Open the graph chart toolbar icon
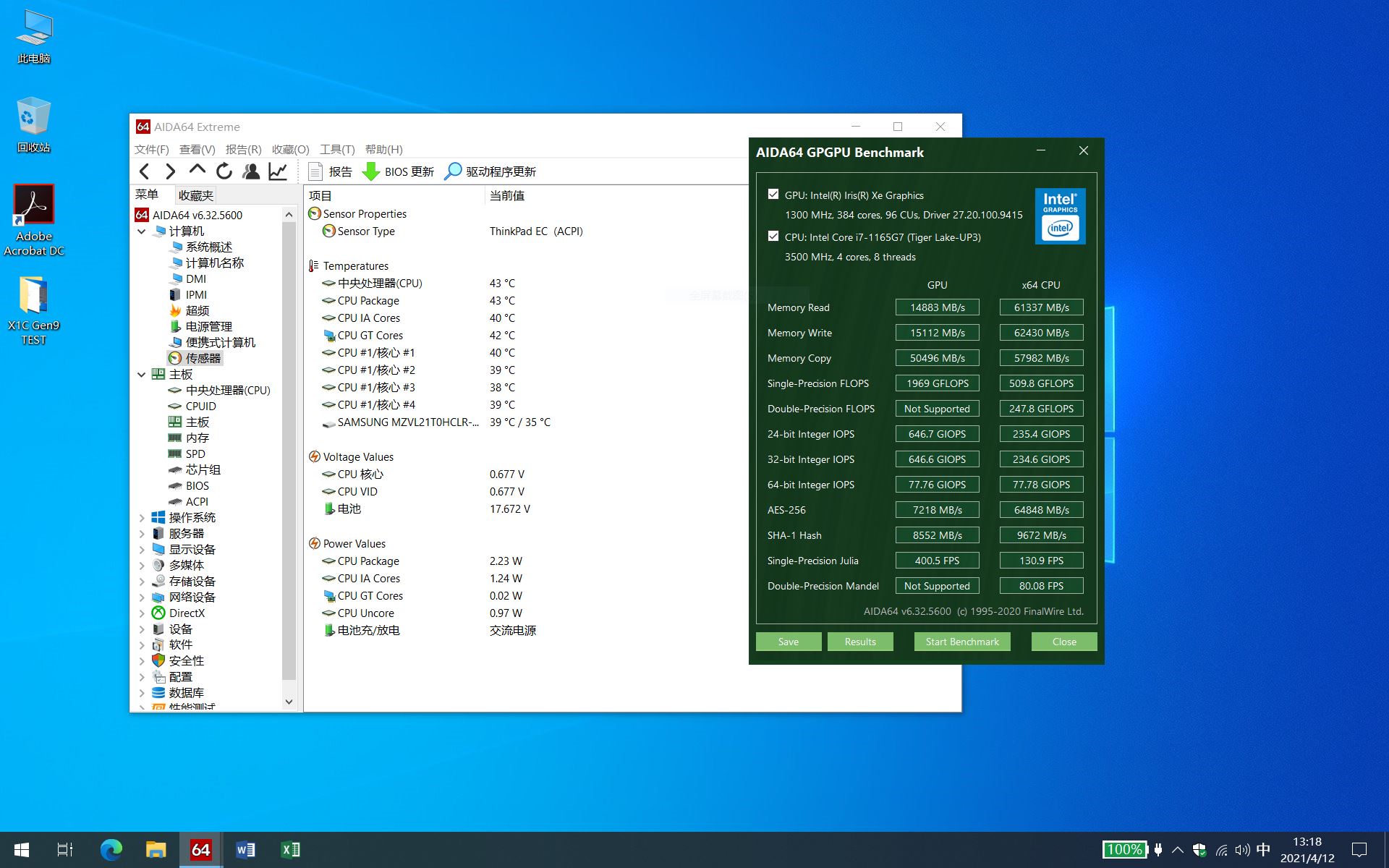The height and width of the screenshot is (868, 1389). point(278,171)
